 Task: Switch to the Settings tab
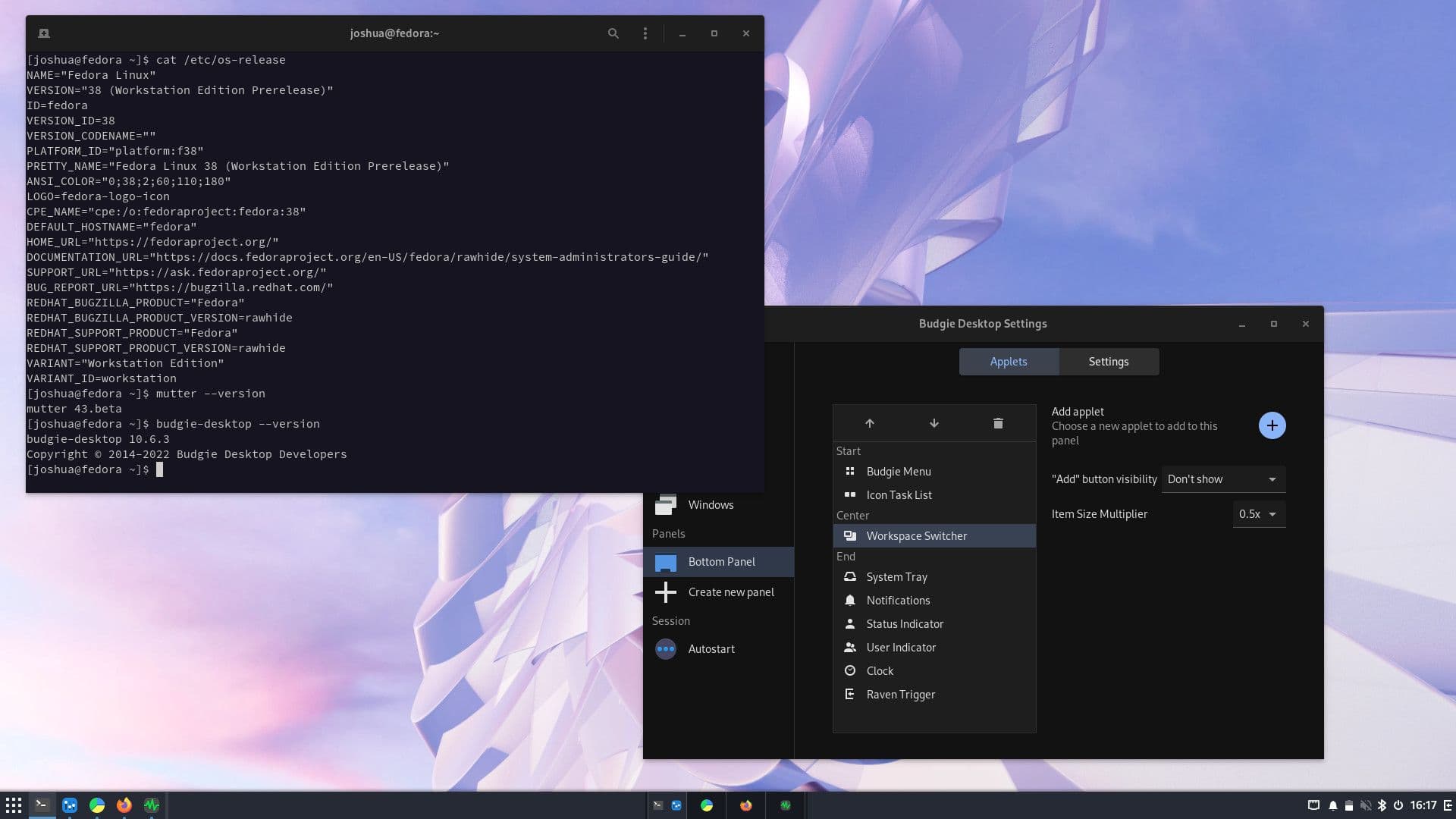click(x=1108, y=361)
